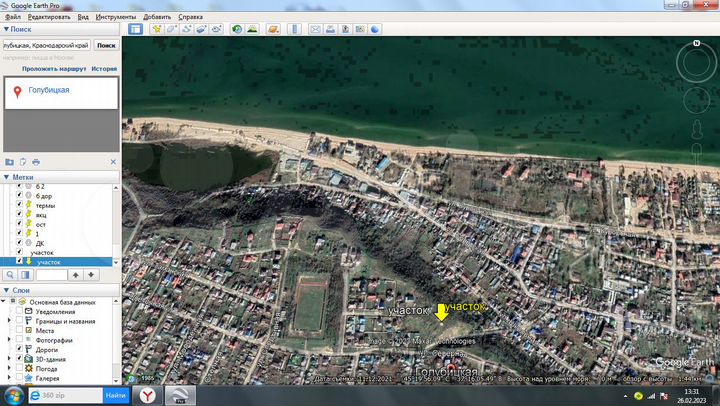
Task: Click the search address input field
Action: 46,45
